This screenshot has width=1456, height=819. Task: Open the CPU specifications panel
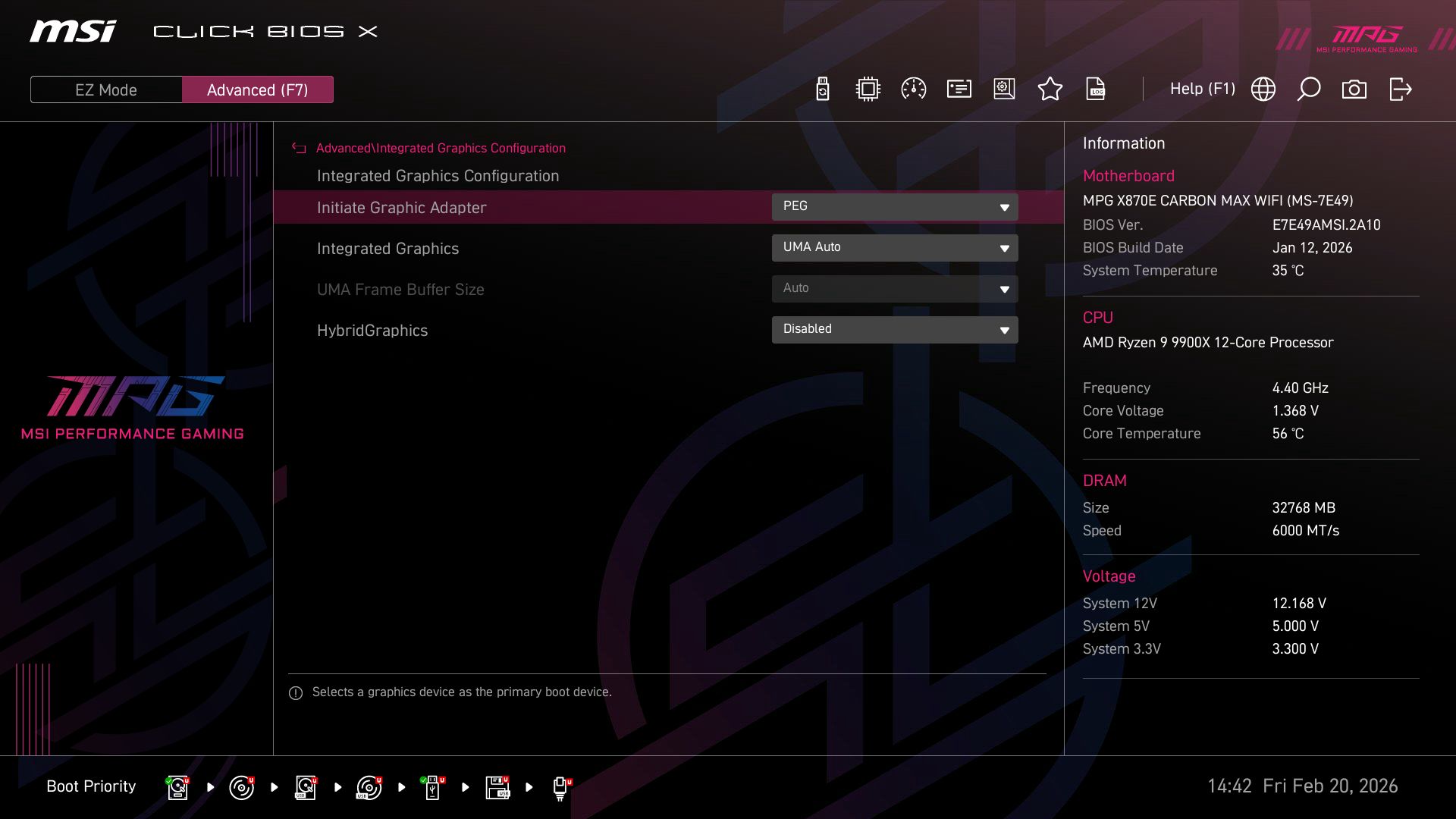(868, 89)
